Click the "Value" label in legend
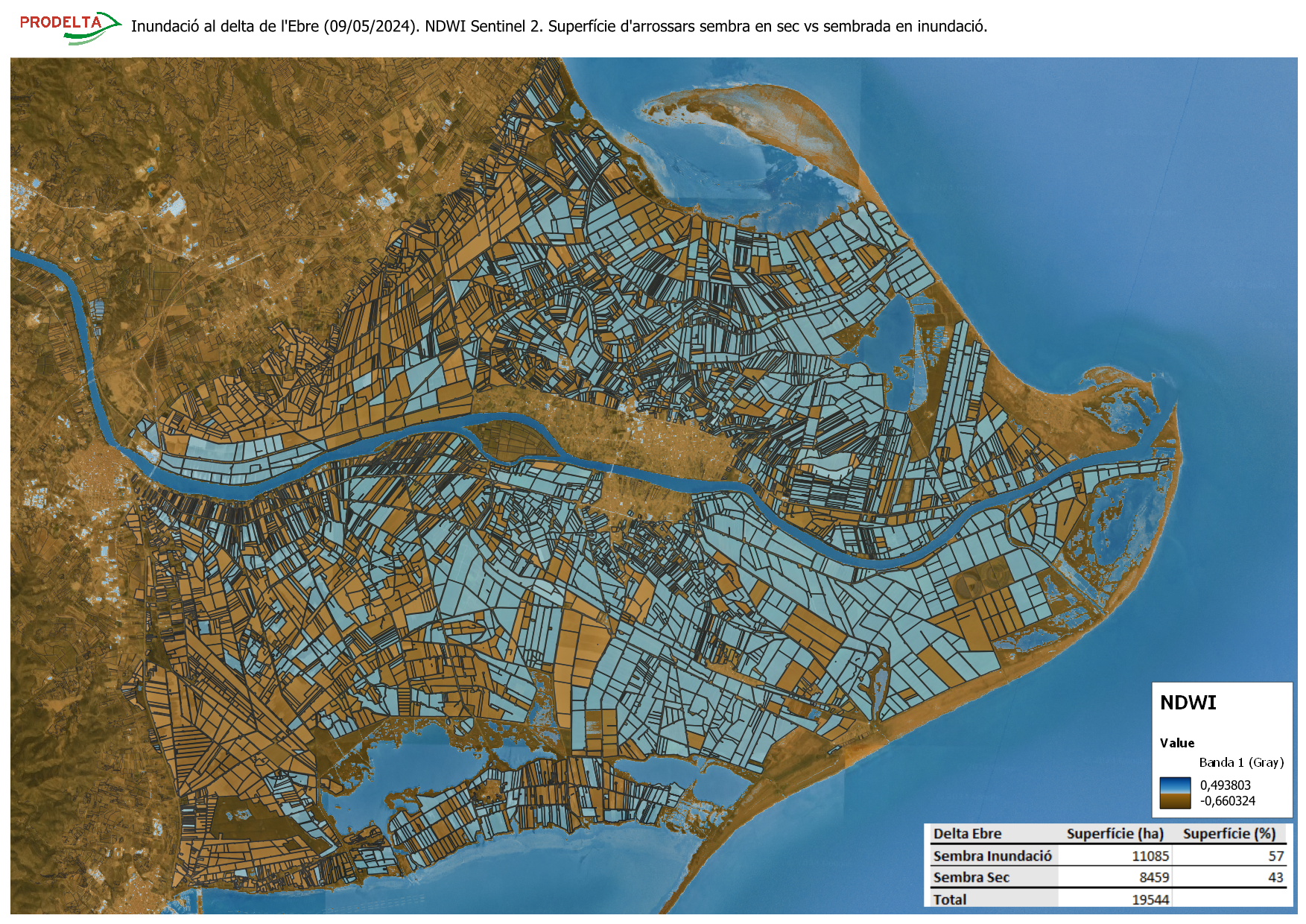Image resolution: width=1306 pixels, height=924 pixels. (x=1176, y=743)
